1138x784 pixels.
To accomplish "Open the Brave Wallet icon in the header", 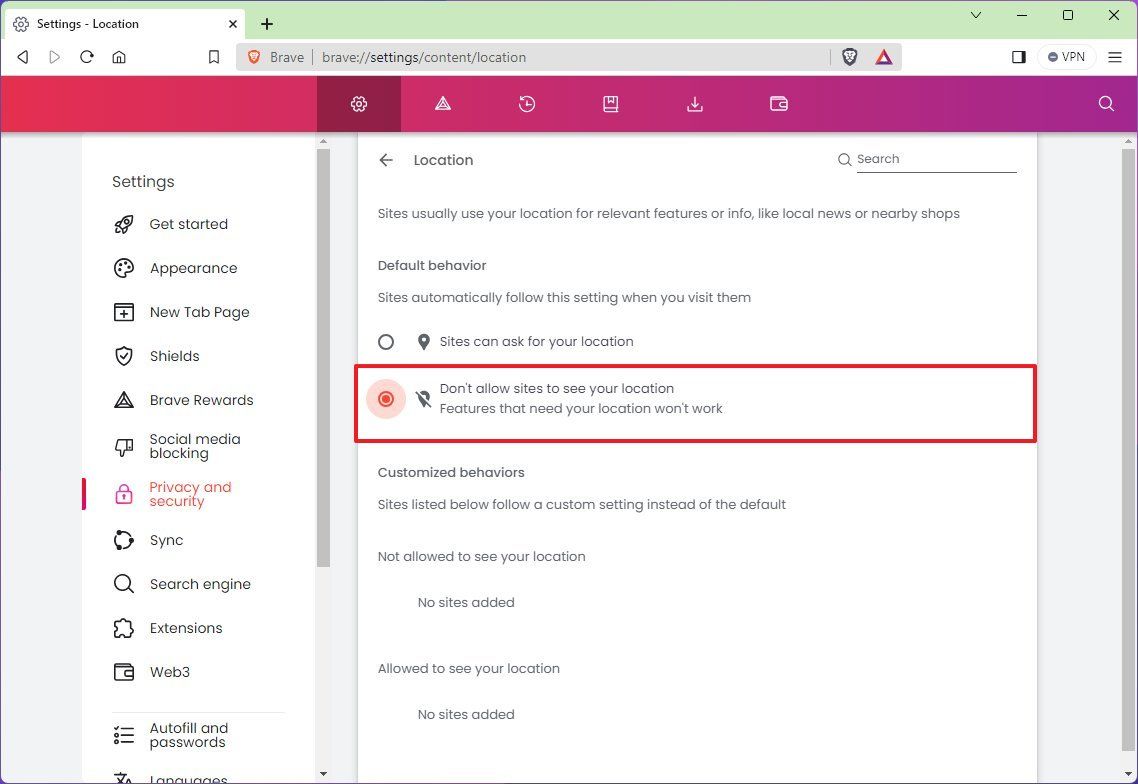I will 779,103.
